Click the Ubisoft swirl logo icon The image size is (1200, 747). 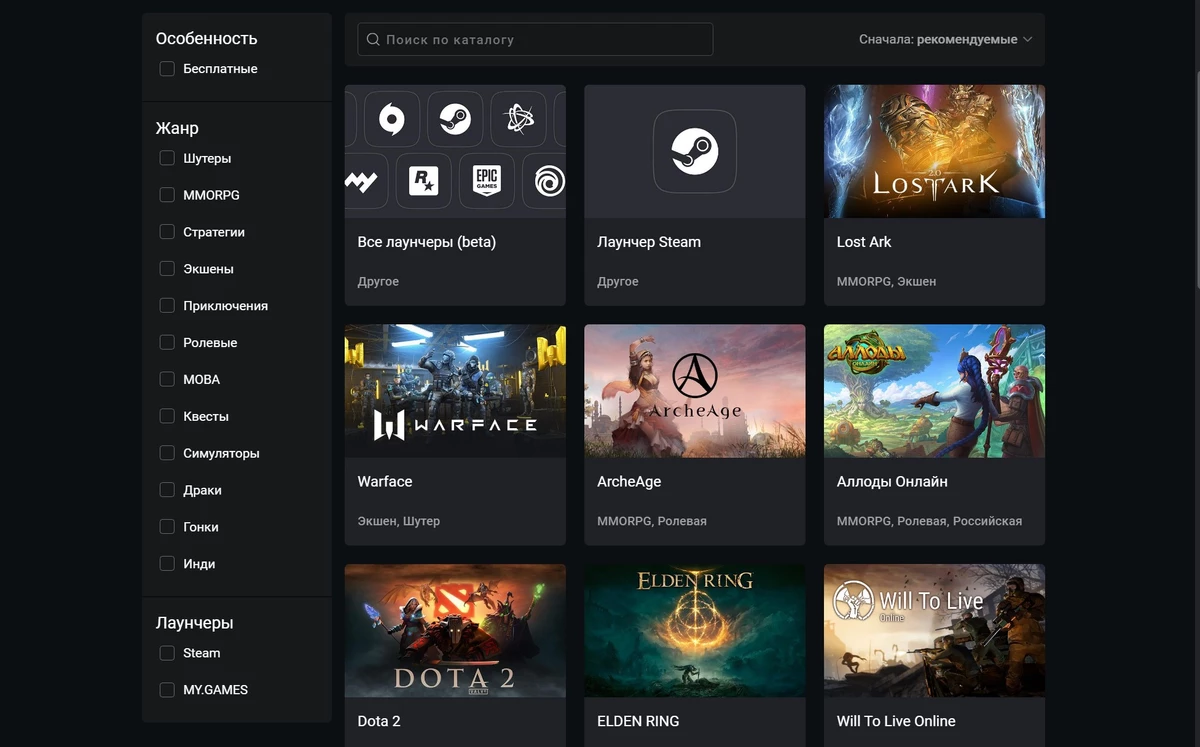[x=548, y=181]
